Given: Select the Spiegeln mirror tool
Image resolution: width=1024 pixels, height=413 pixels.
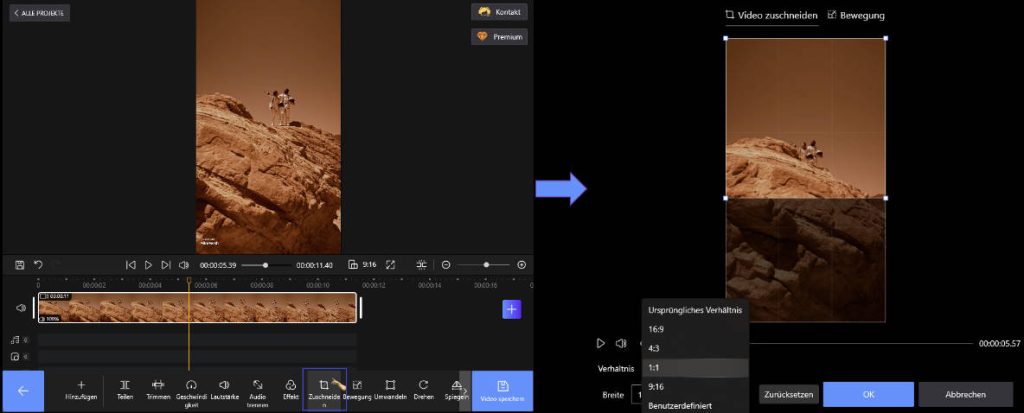Looking at the screenshot, I should 455,390.
